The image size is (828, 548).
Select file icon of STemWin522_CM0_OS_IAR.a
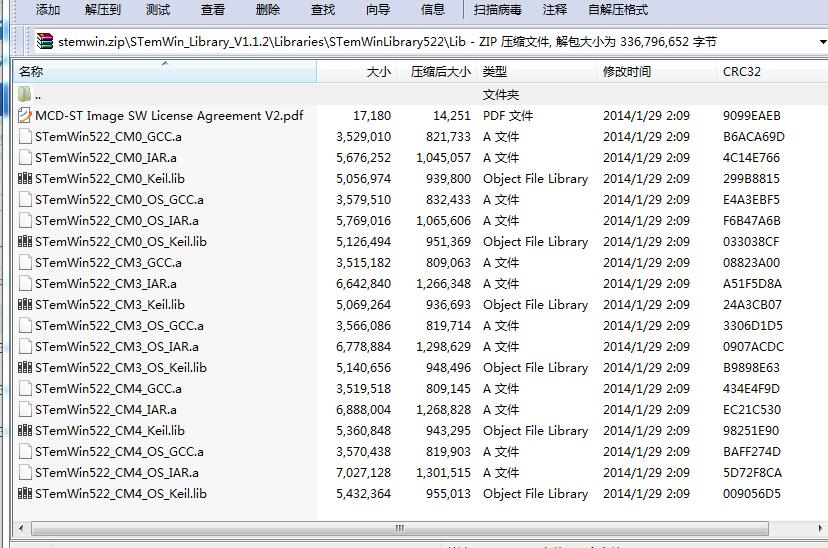pyautogui.click(x=25, y=220)
